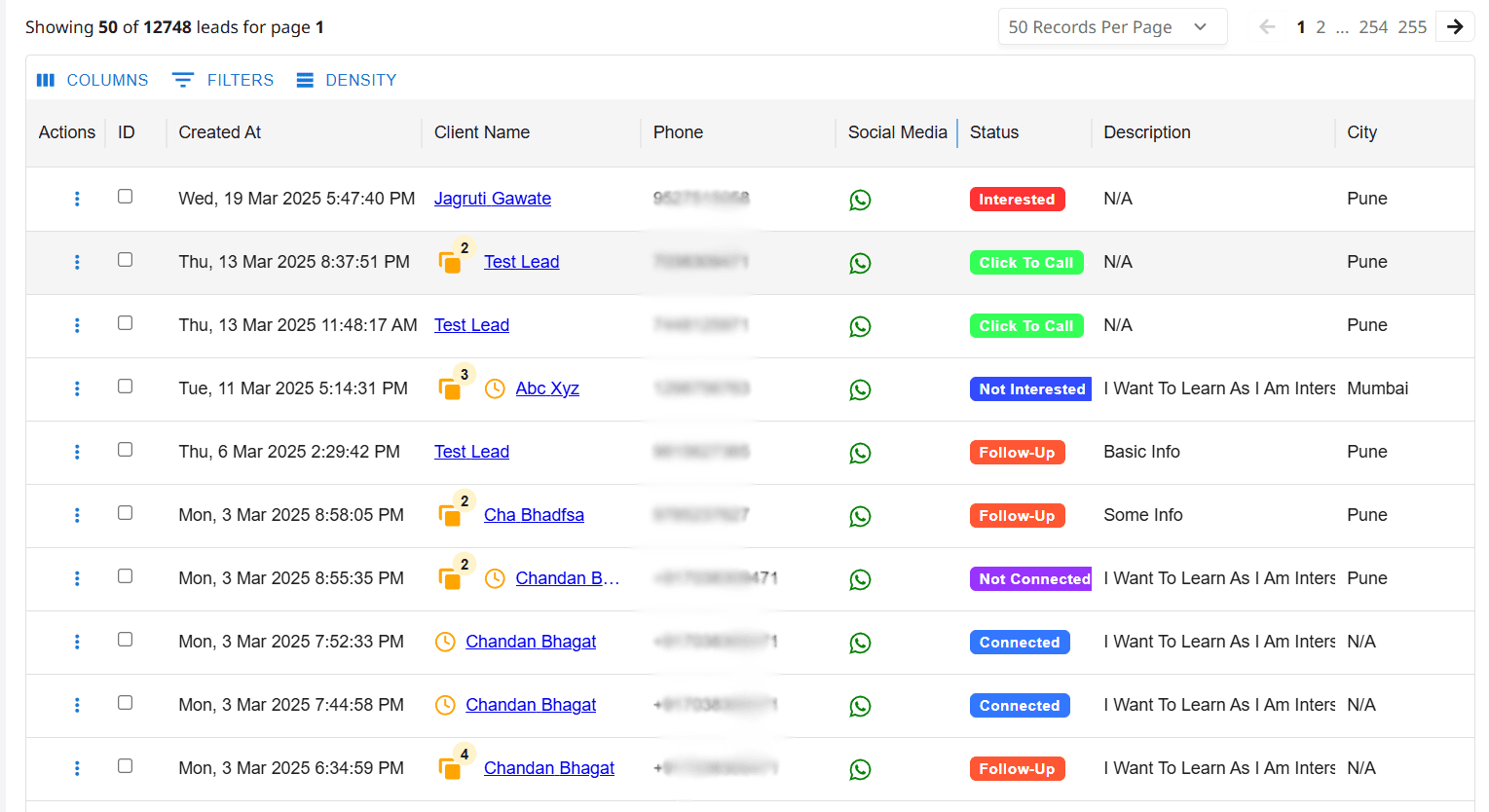The height and width of the screenshot is (812, 1489).
Task: Tick the checkbox on the last Chandan Bhagat row
Action: [x=125, y=765]
